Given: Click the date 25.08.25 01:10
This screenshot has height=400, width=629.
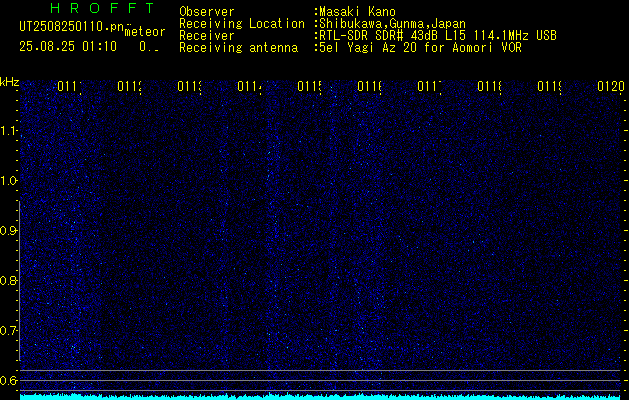Looking at the screenshot, I should pos(68,47).
